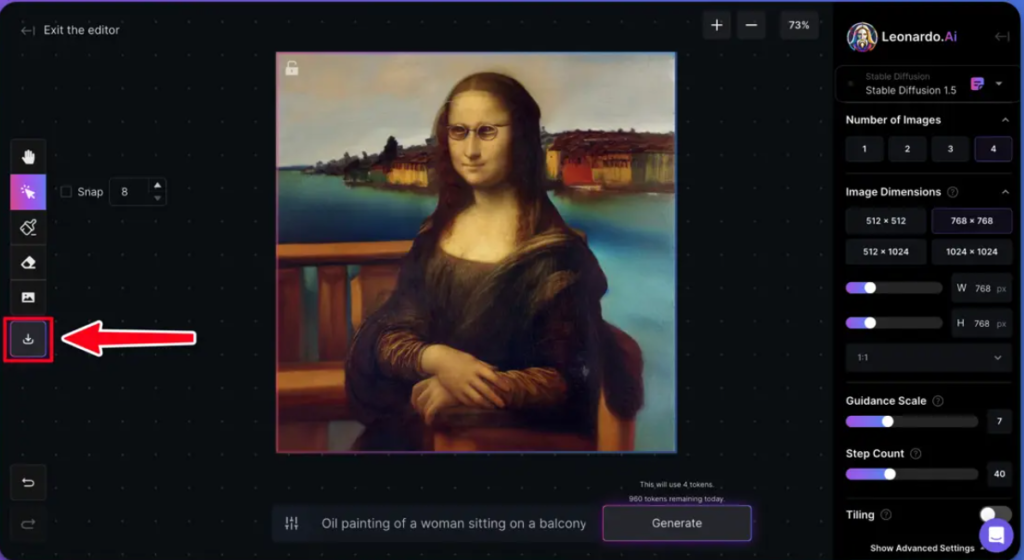The width and height of the screenshot is (1024, 560).
Task: Click the Image Dimensions help icon
Action: click(952, 192)
